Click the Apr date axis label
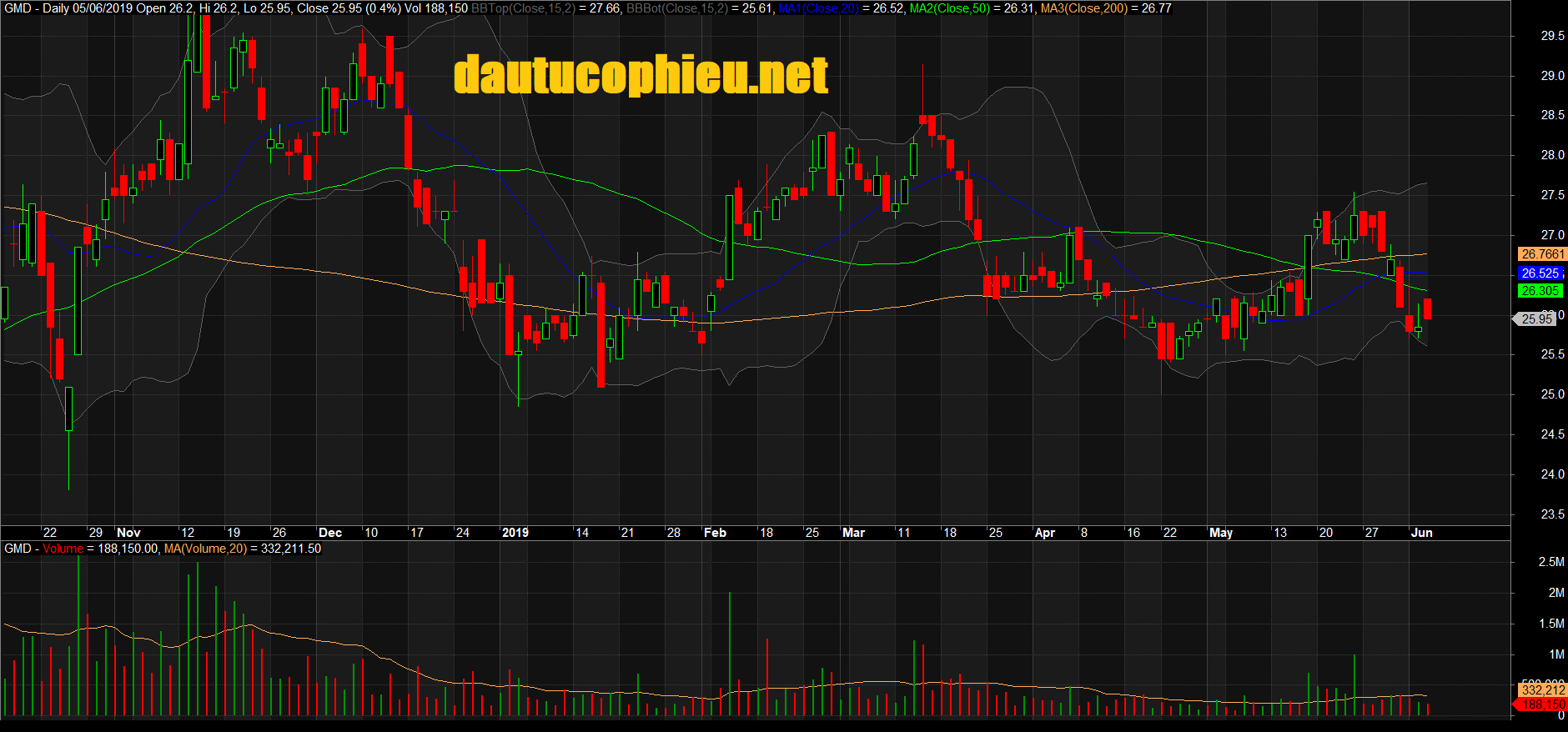1568x732 pixels. pos(1045,533)
